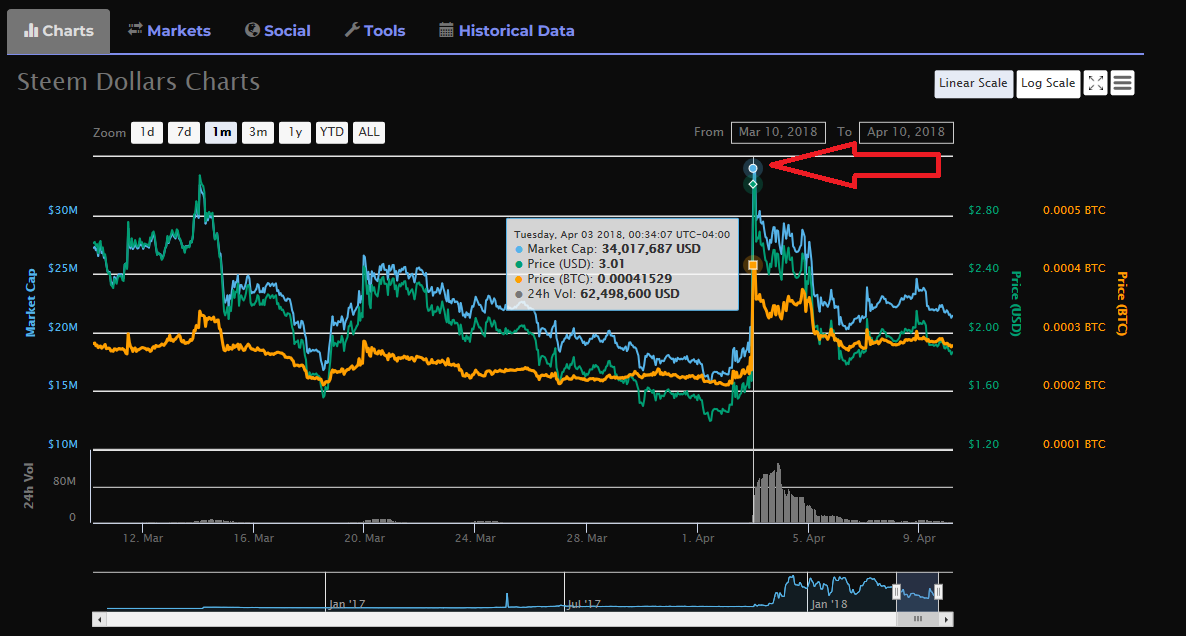Image resolution: width=1186 pixels, height=636 pixels.
Task: Choose the 3m zoom range
Action: 258,132
